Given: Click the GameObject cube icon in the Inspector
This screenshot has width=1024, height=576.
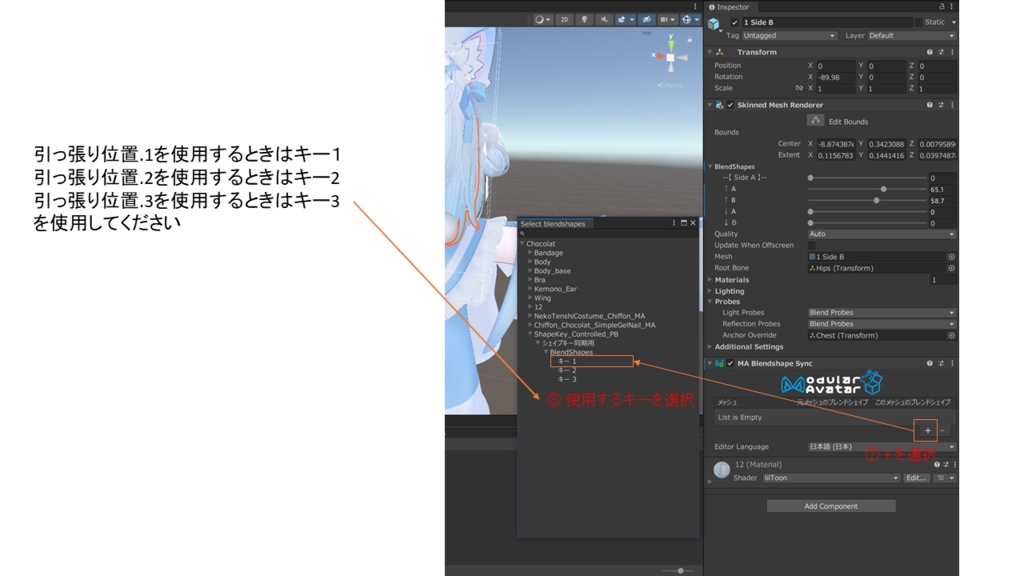Looking at the screenshot, I should (714, 24).
